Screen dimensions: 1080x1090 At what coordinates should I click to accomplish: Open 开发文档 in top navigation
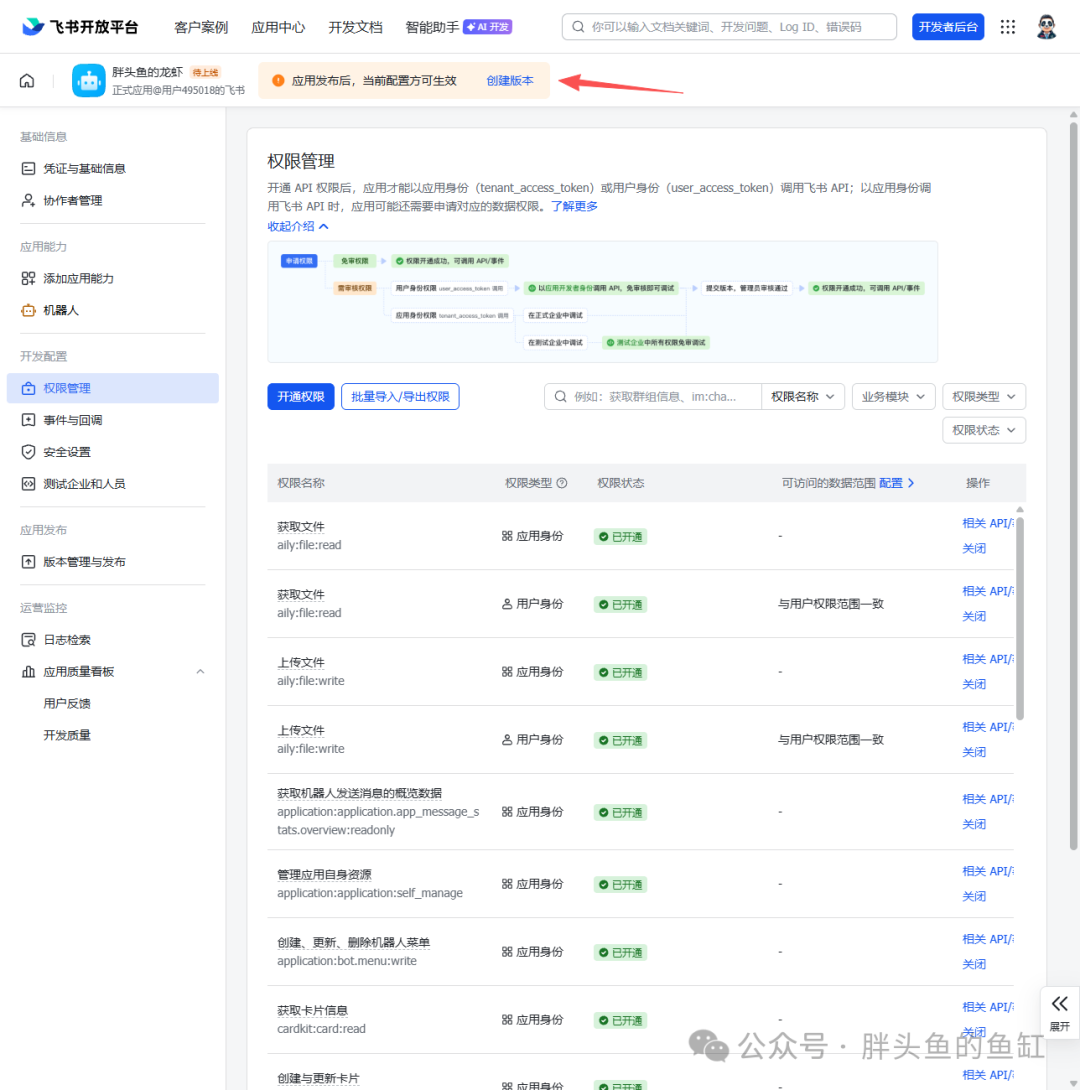click(355, 27)
